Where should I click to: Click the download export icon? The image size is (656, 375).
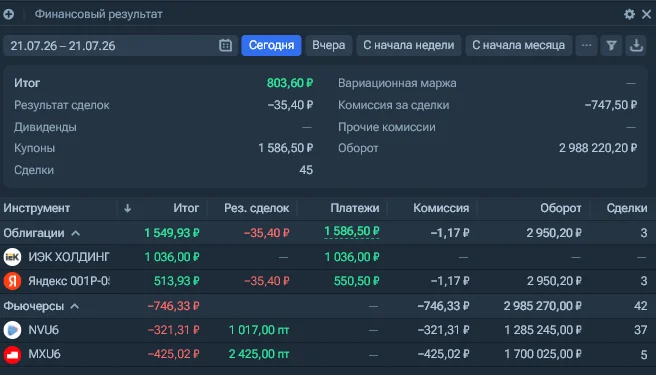(636, 45)
